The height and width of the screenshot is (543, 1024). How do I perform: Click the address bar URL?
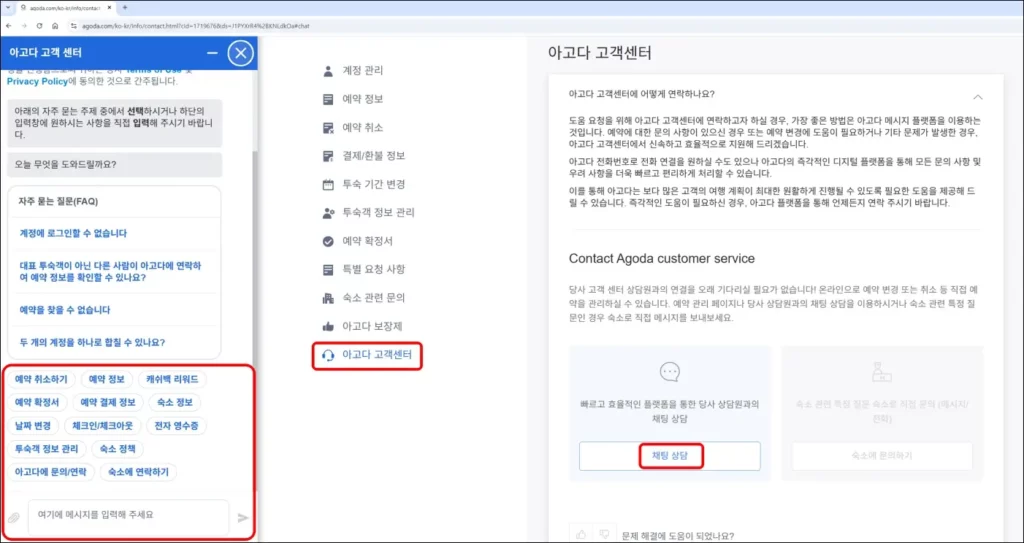[x=195, y=25]
